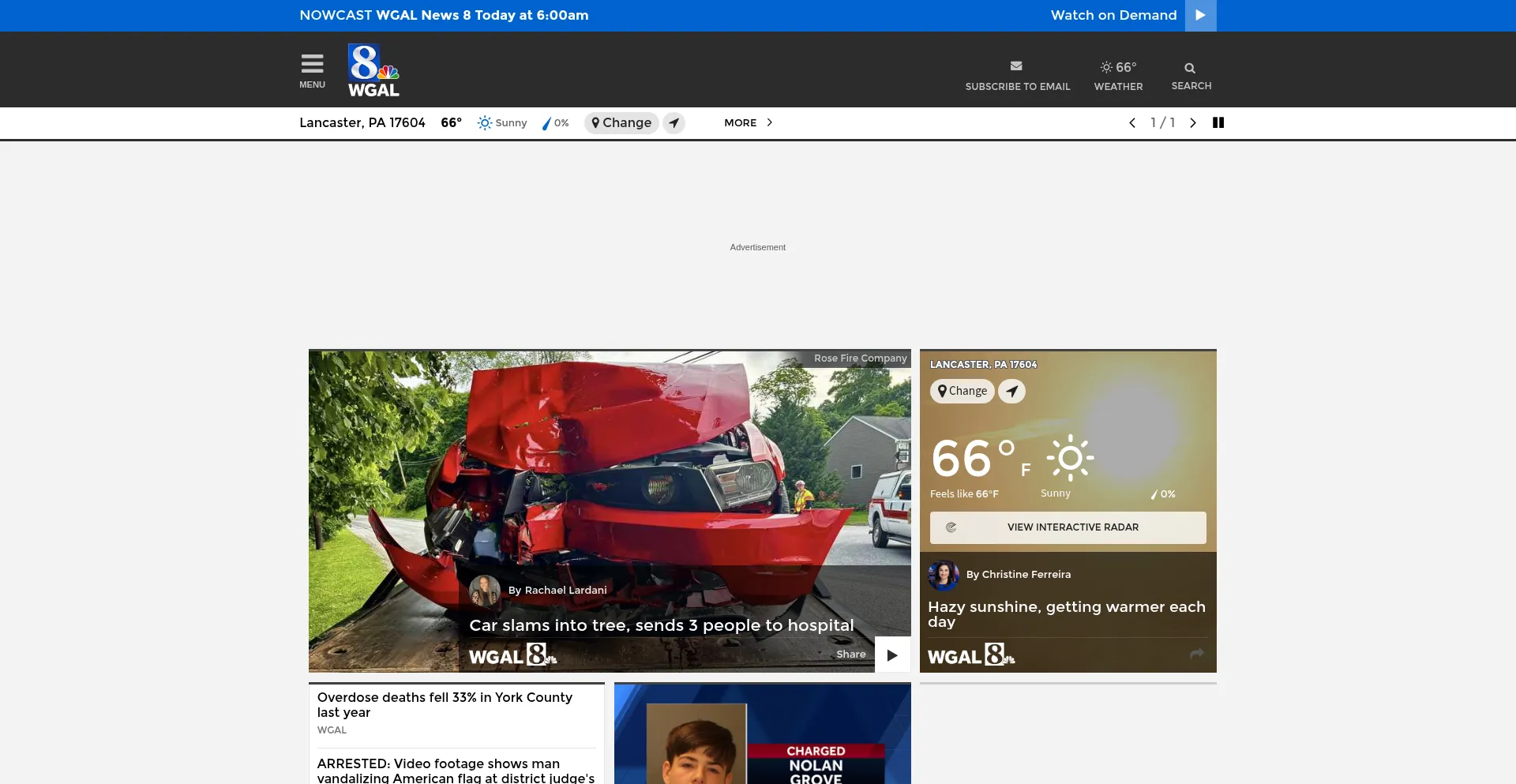Click the WGAL 8 logo in header
This screenshot has height=784, width=1516.
tap(373, 70)
